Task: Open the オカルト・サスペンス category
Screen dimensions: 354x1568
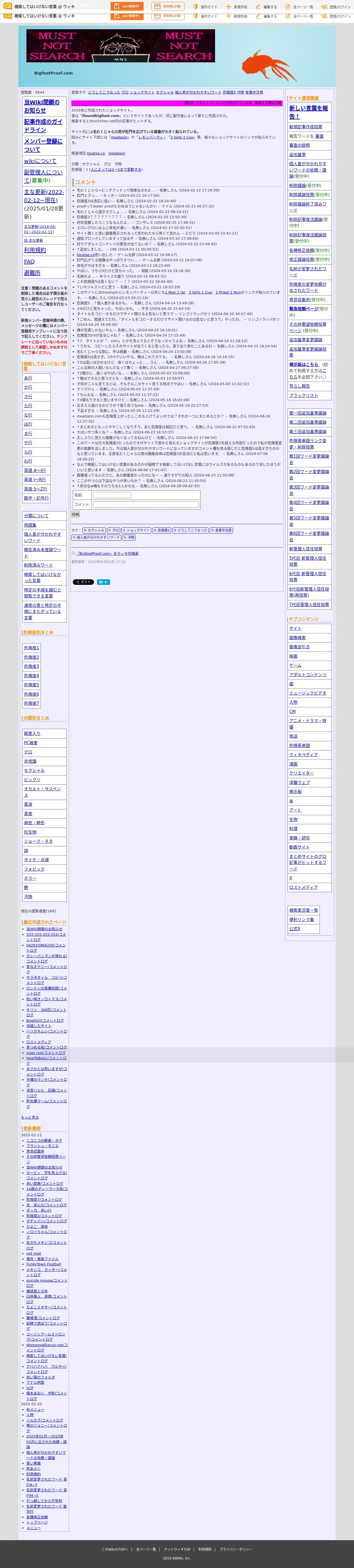Action: [42, 792]
